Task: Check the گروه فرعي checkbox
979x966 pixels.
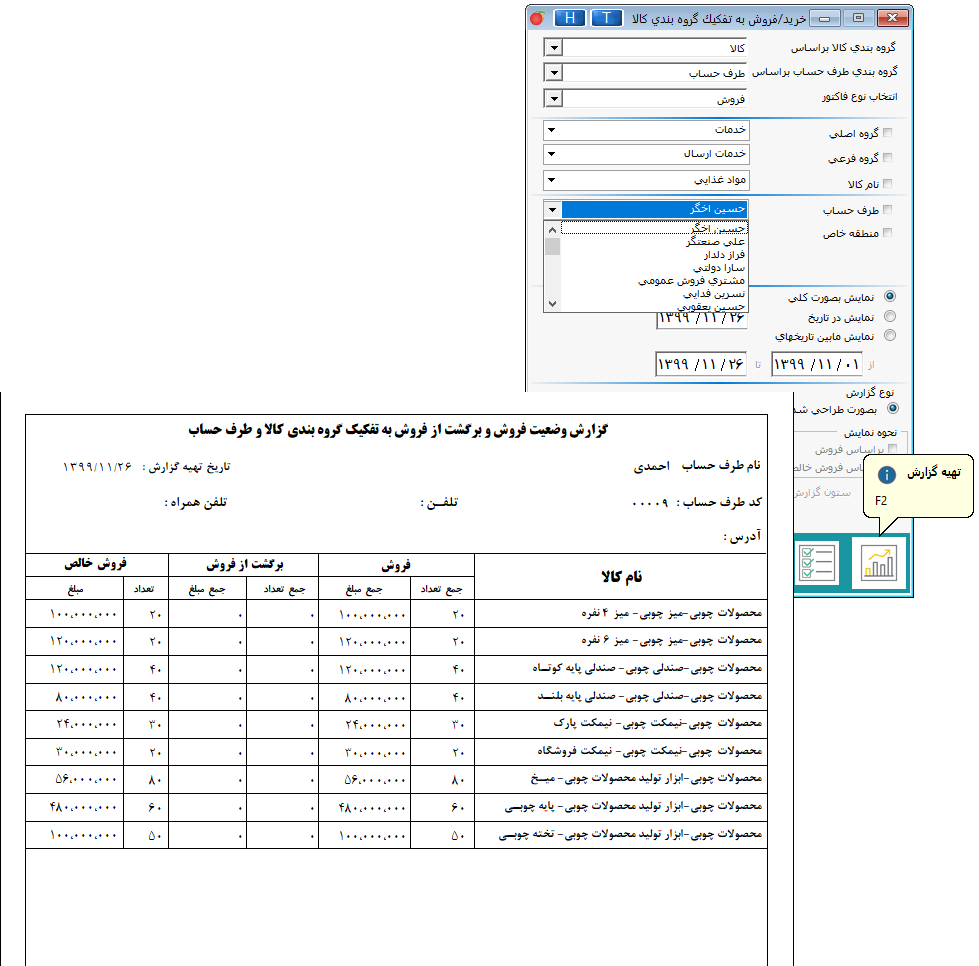Action: pyautogui.click(x=887, y=158)
